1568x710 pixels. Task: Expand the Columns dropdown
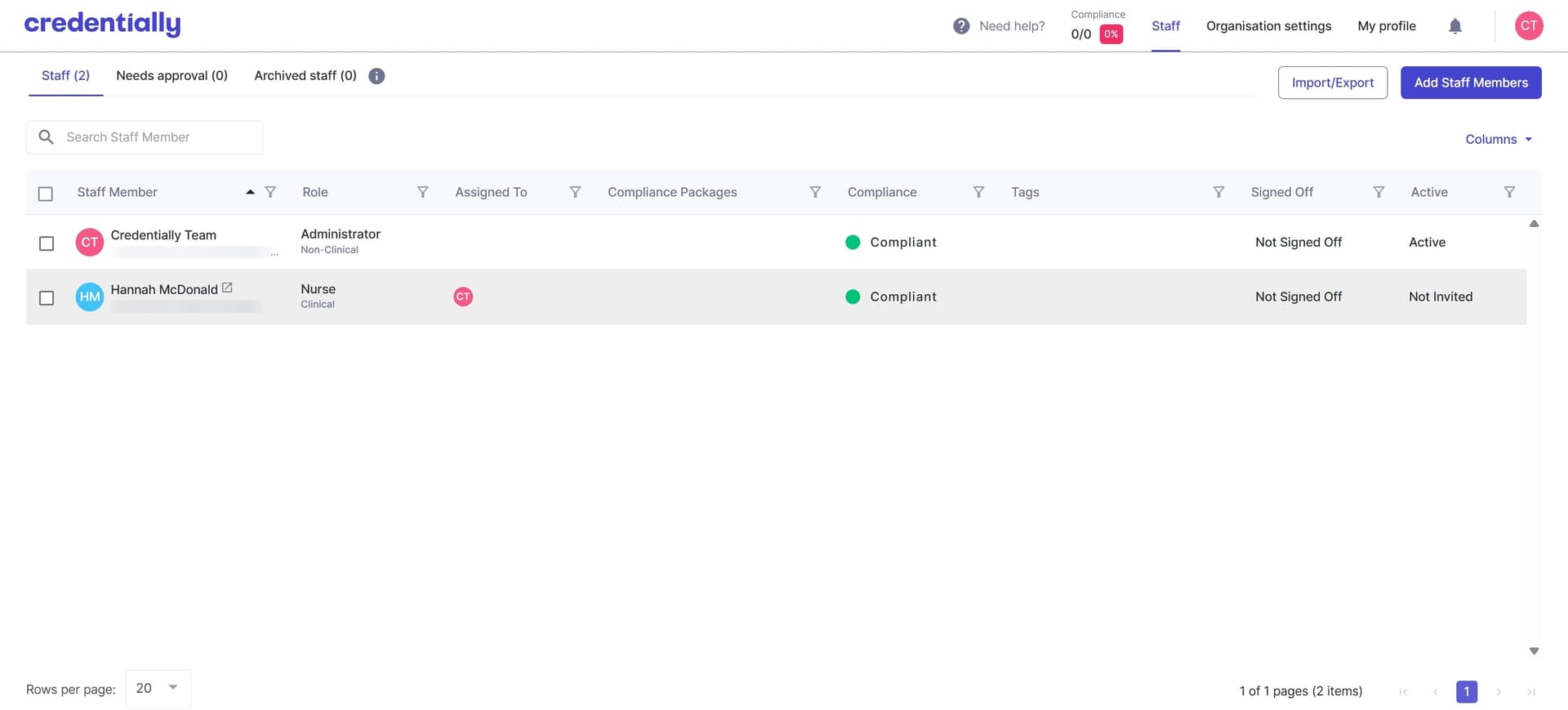[1499, 140]
